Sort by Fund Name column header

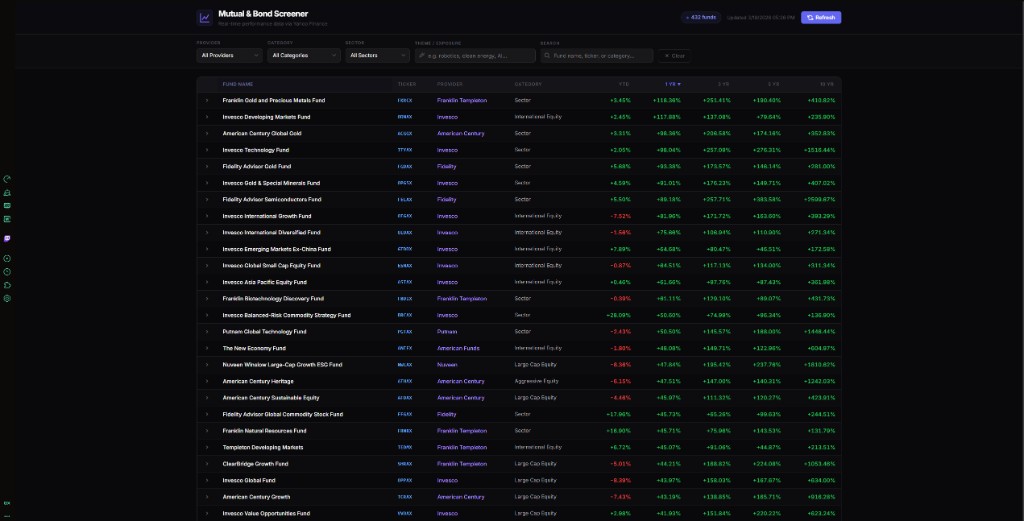point(238,84)
